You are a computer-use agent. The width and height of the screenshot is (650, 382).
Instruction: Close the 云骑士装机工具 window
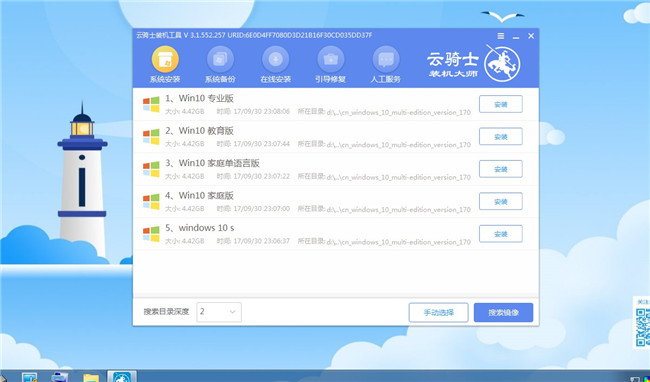click(531, 36)
